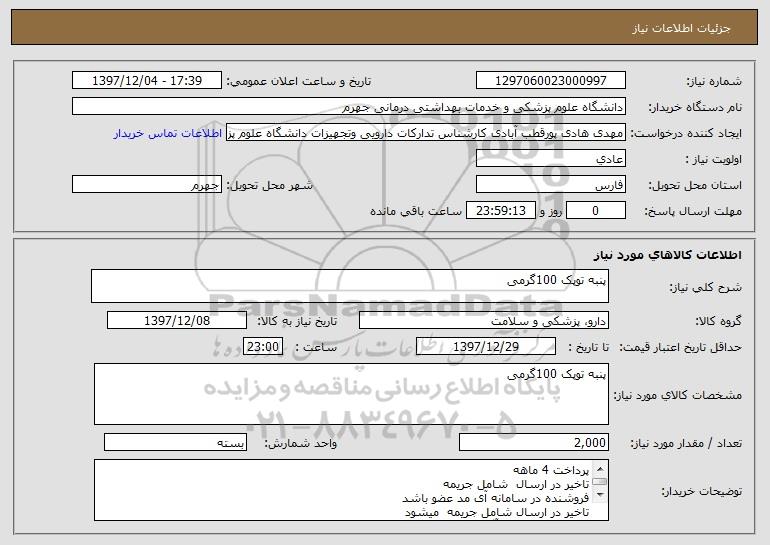Click the time field showing 23:00
This screenshot has width=770, height=545.
[263, 346]
